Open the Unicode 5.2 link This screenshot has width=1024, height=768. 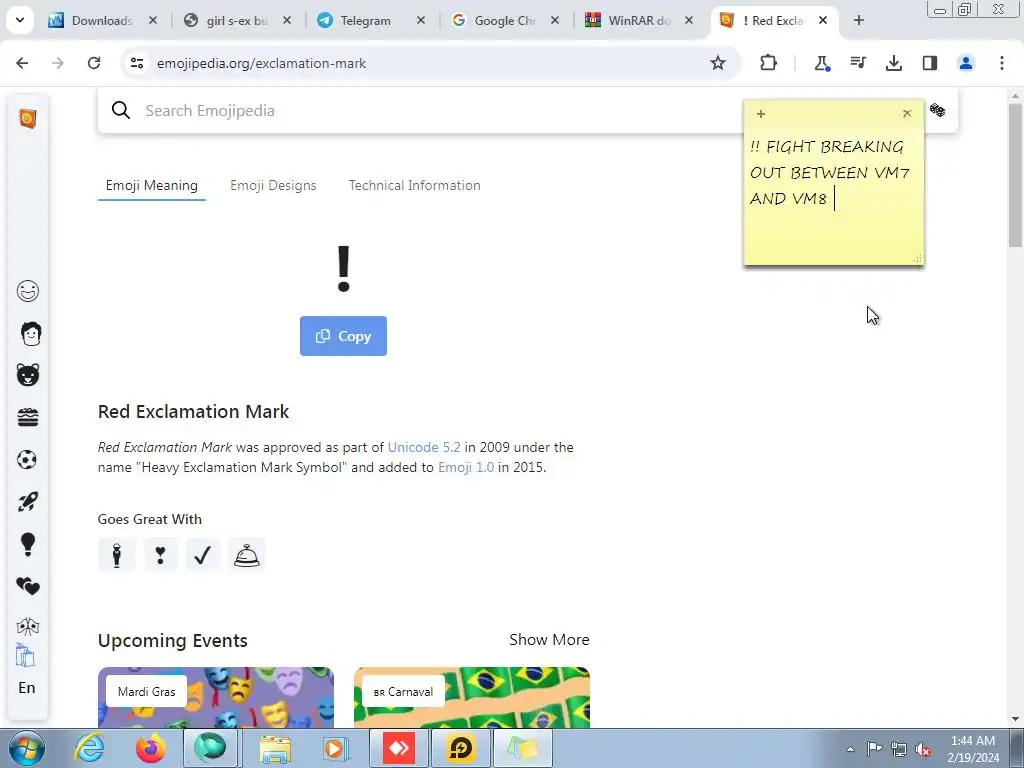click(x=424, y=447)
